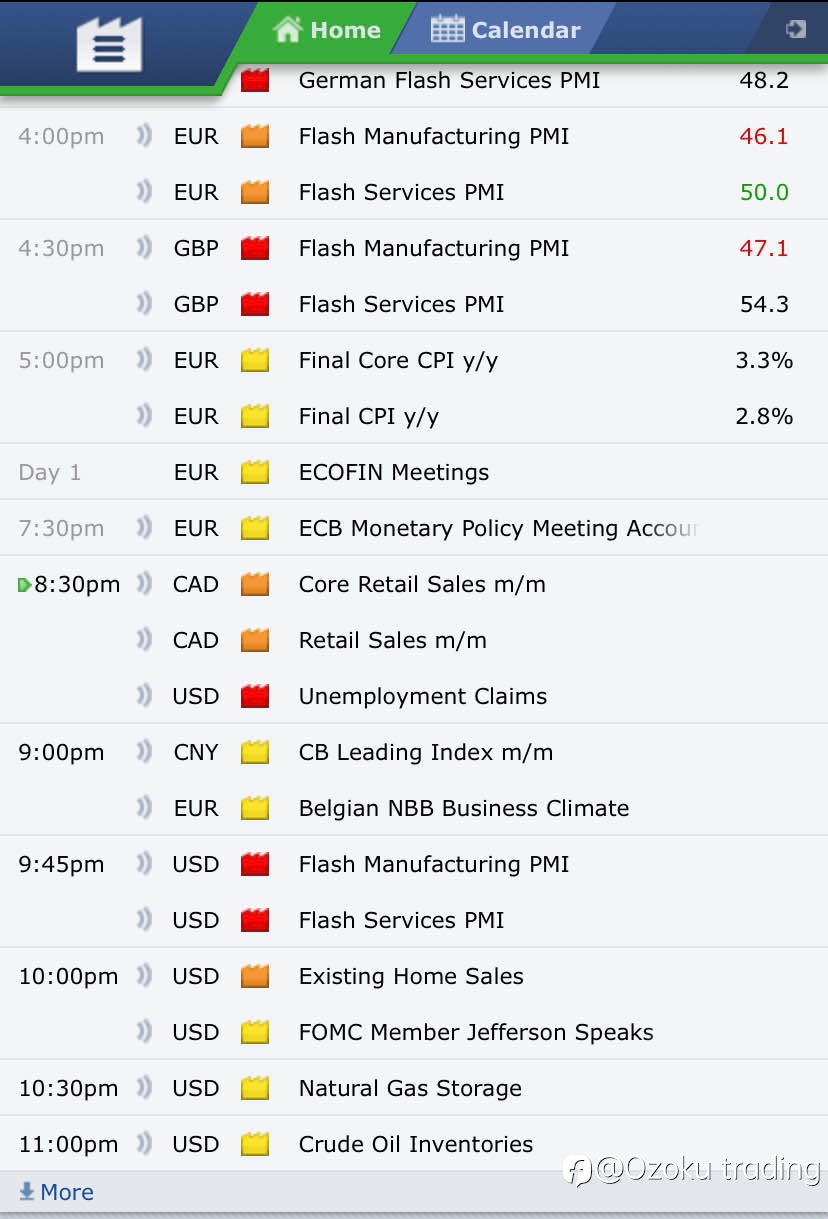
Task: Open the hamburger menu icon
Action: (x=110, y=44)
